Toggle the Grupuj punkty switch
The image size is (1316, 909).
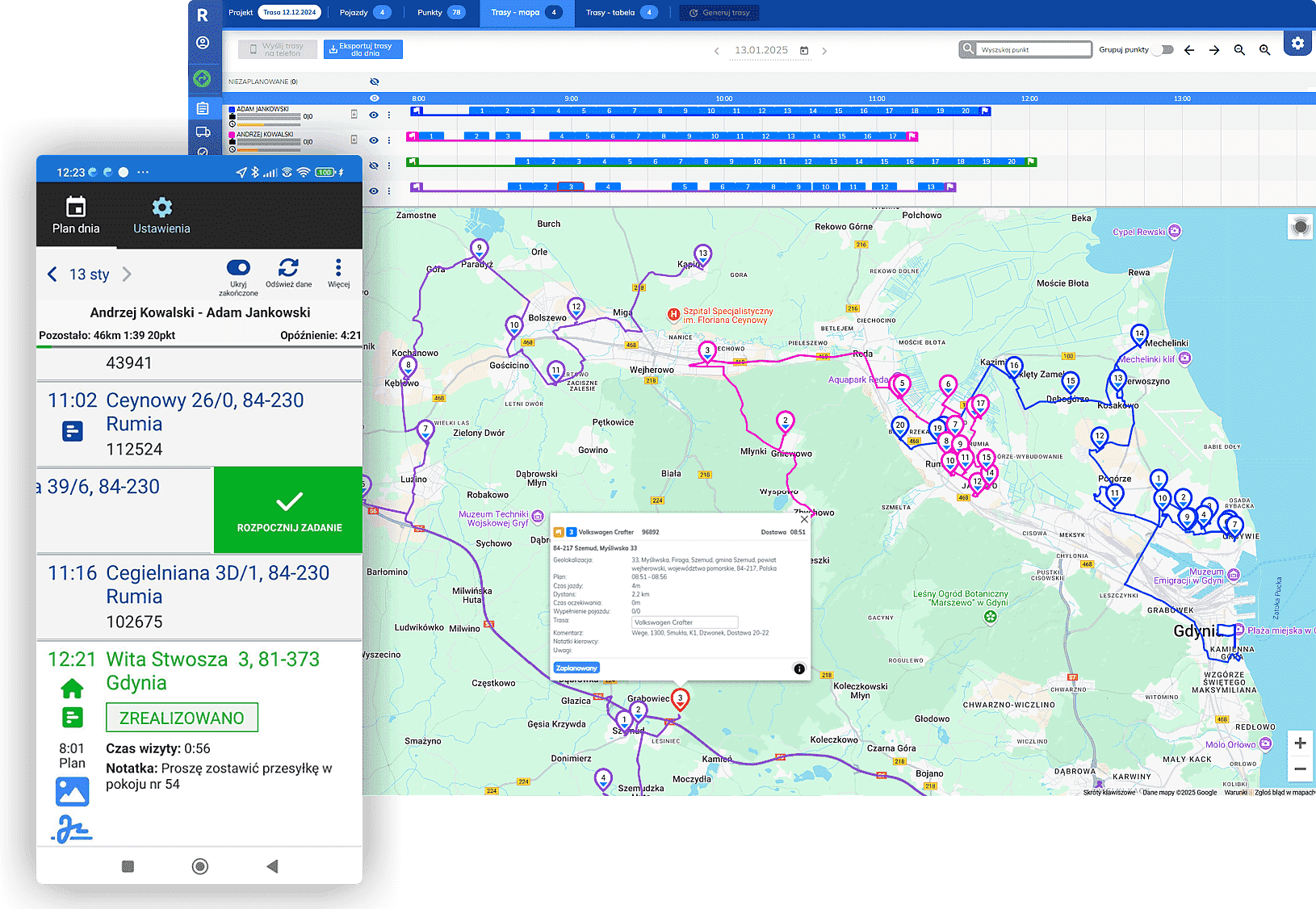coord(1163,50)
